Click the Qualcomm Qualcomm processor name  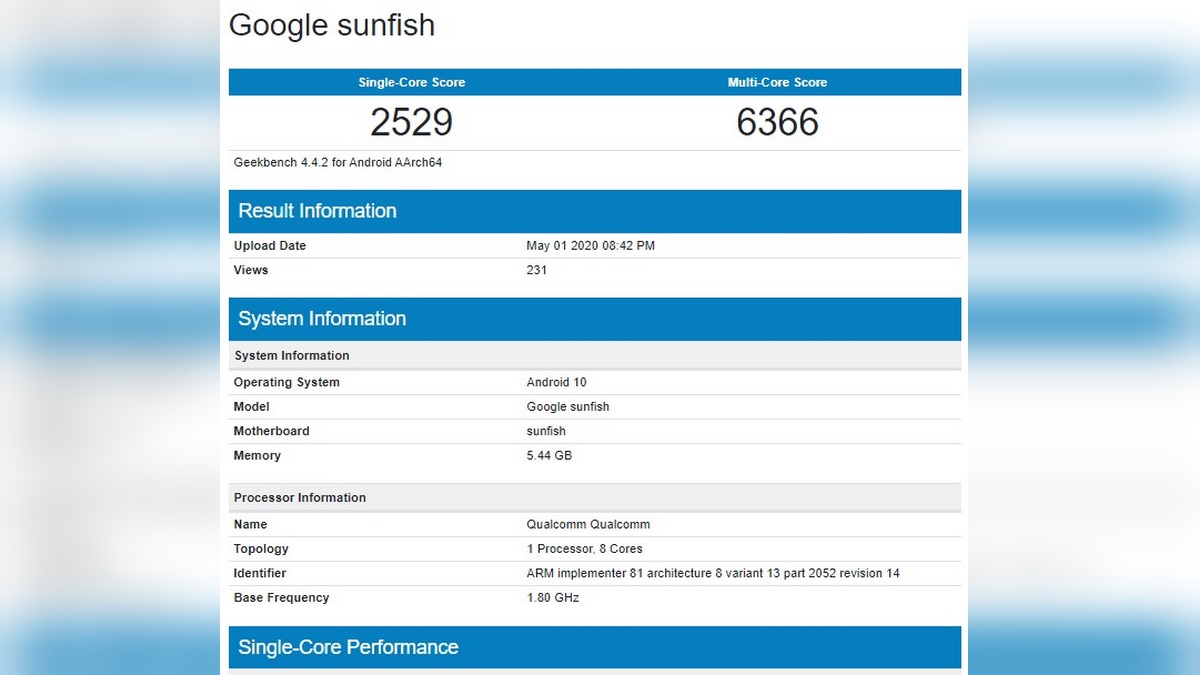coord(588,524)
